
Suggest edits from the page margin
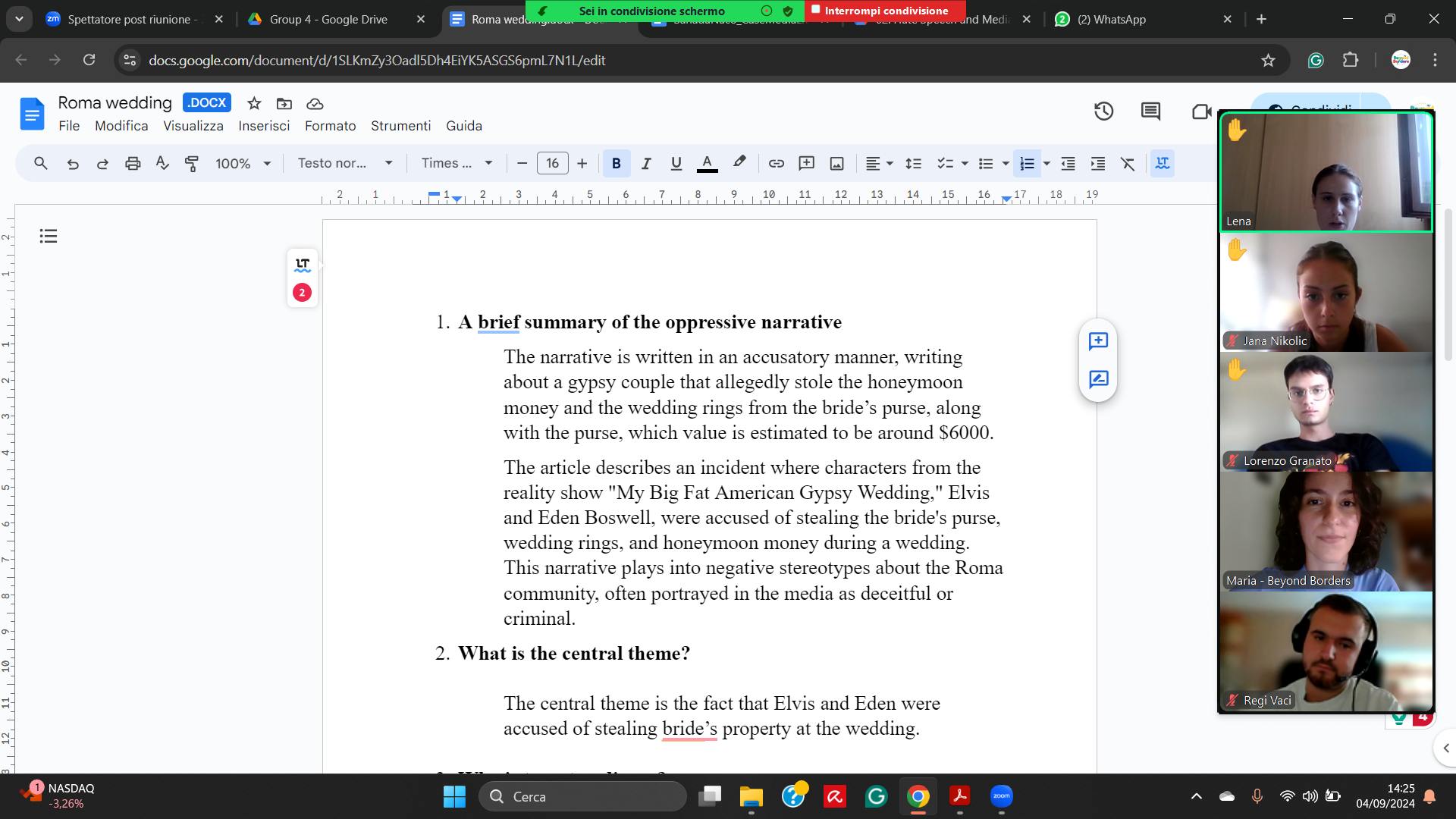pos(1098,378)
